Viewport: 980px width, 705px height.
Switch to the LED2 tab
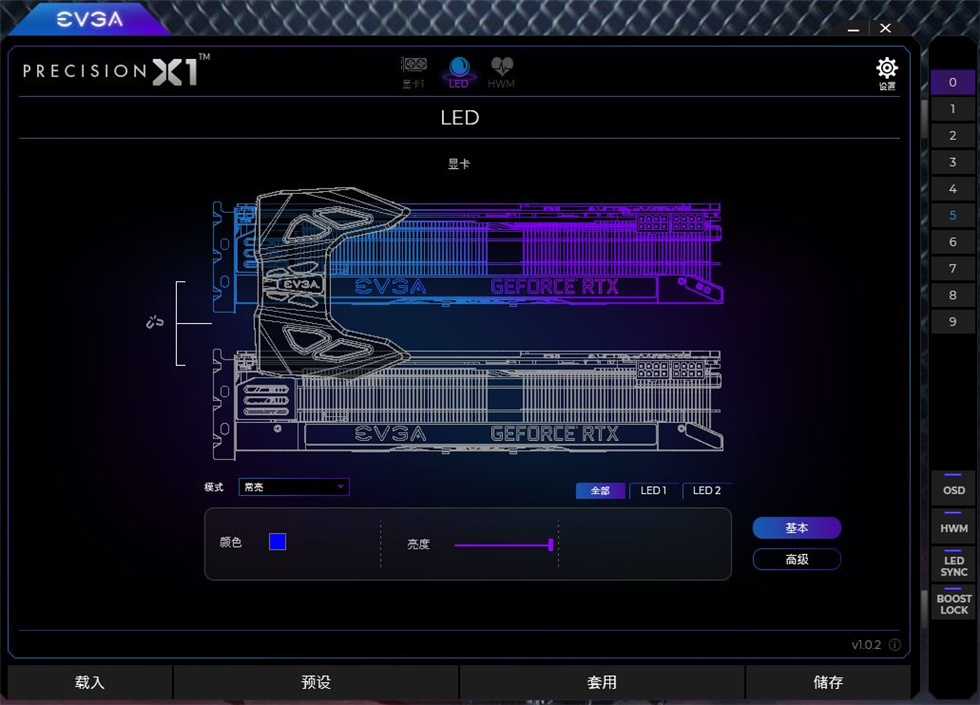click(706, 490)
